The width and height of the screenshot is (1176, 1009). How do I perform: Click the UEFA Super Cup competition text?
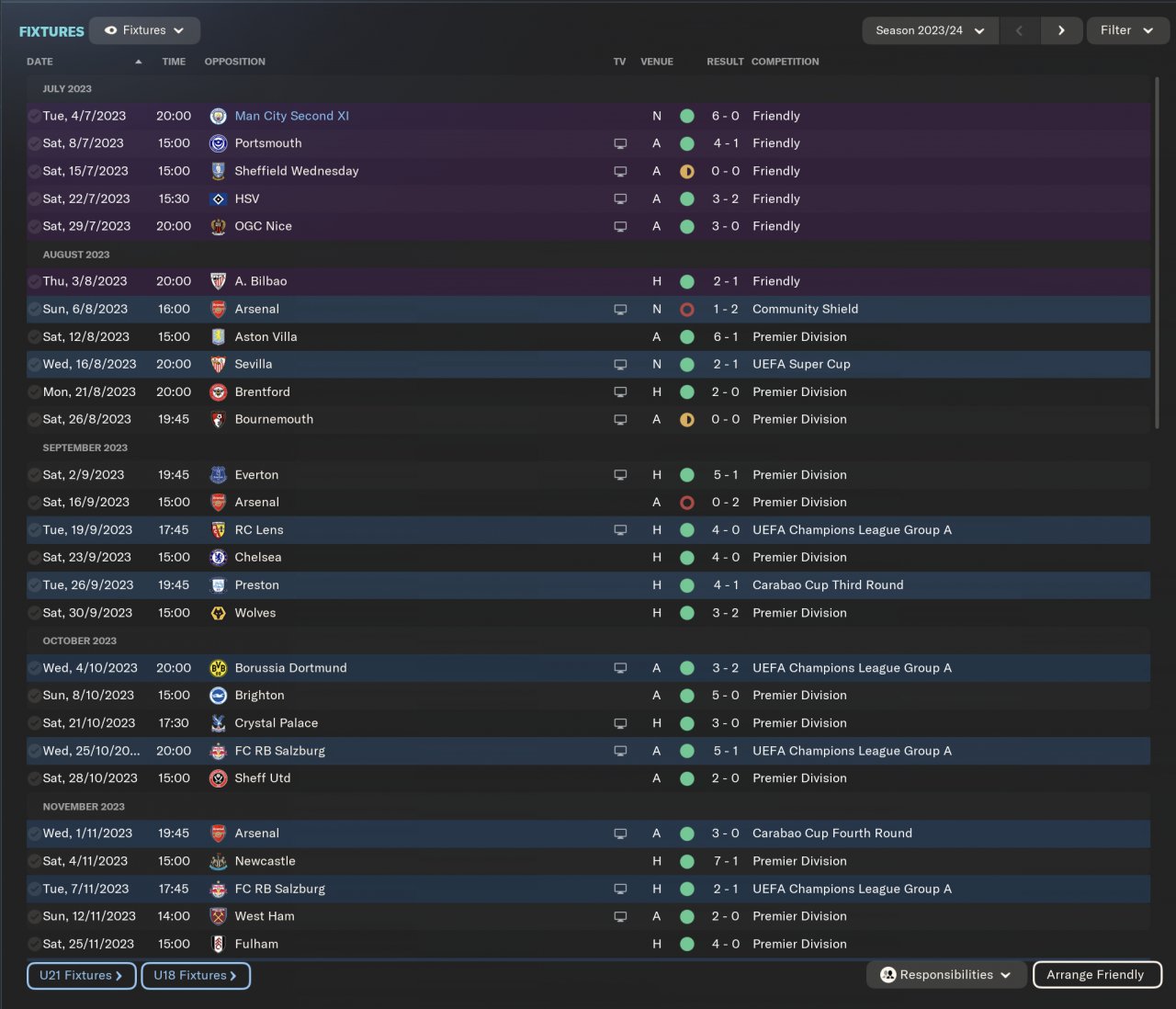(801, 364)
